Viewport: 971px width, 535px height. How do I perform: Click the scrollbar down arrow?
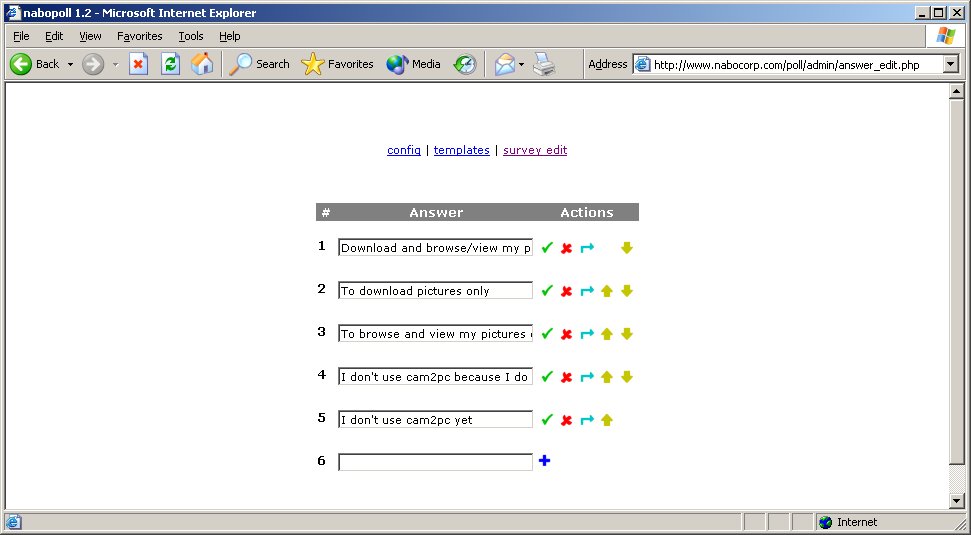pos(957,501)
